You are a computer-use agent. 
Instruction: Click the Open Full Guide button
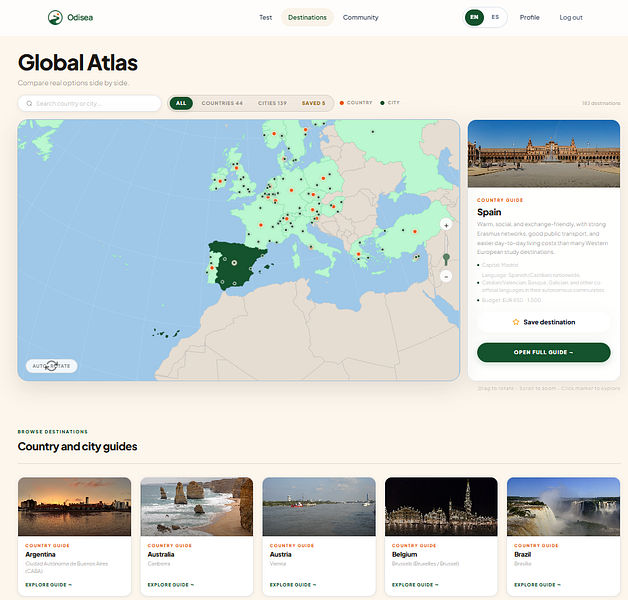pyautogui.click(x=543, y=352)
